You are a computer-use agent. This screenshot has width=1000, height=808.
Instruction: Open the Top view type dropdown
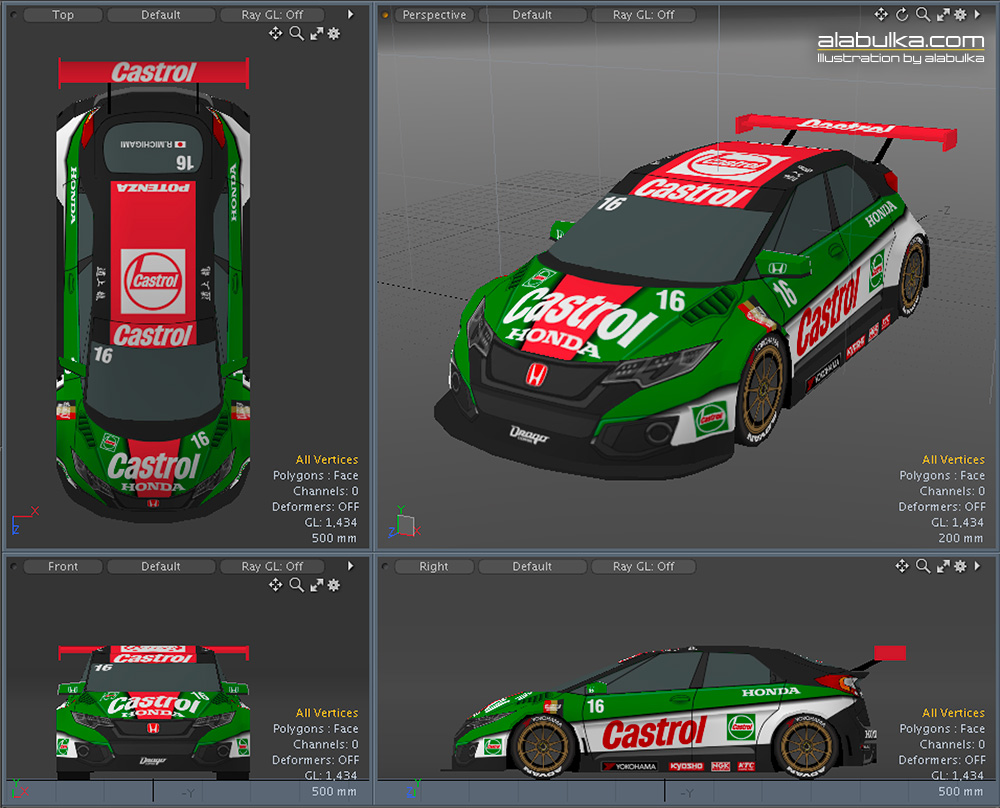pos(63,15)
